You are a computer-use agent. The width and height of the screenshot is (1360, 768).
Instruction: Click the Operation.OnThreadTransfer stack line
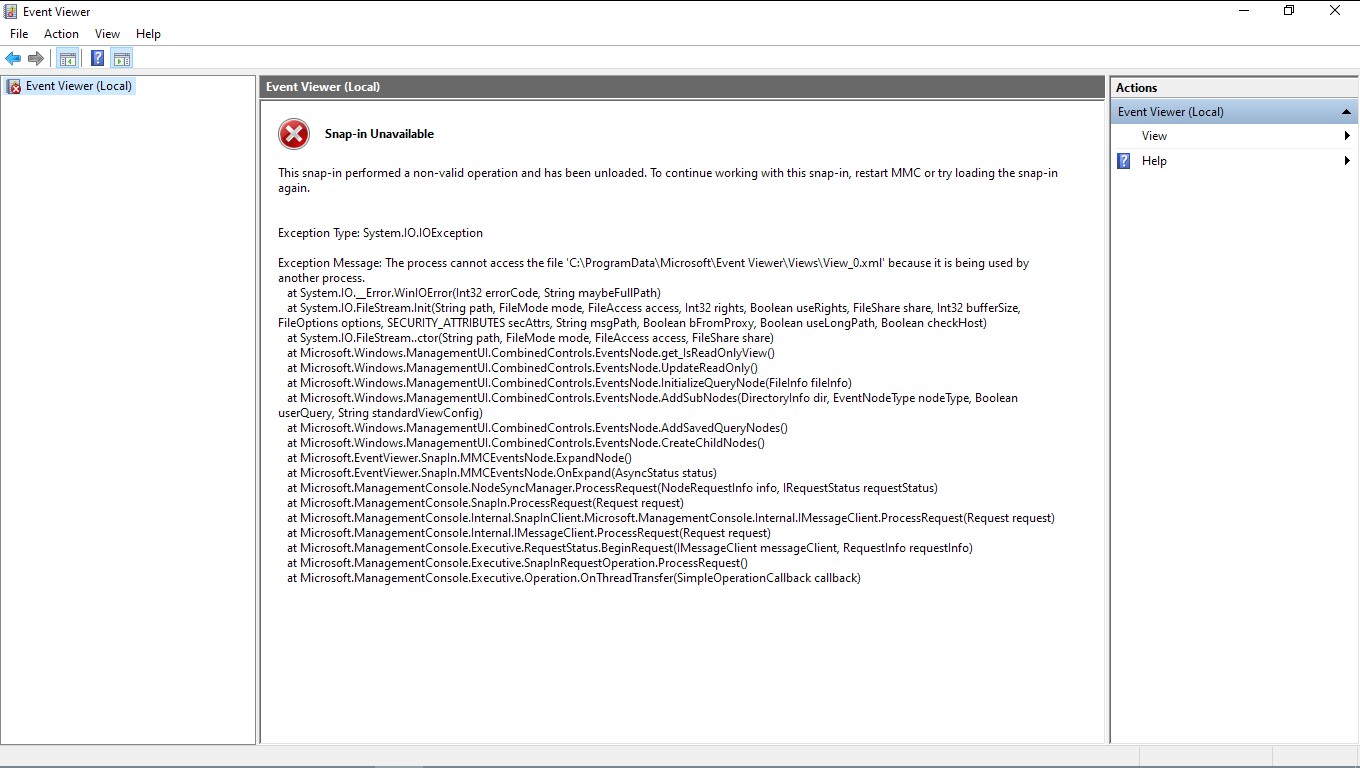[574, 578]
